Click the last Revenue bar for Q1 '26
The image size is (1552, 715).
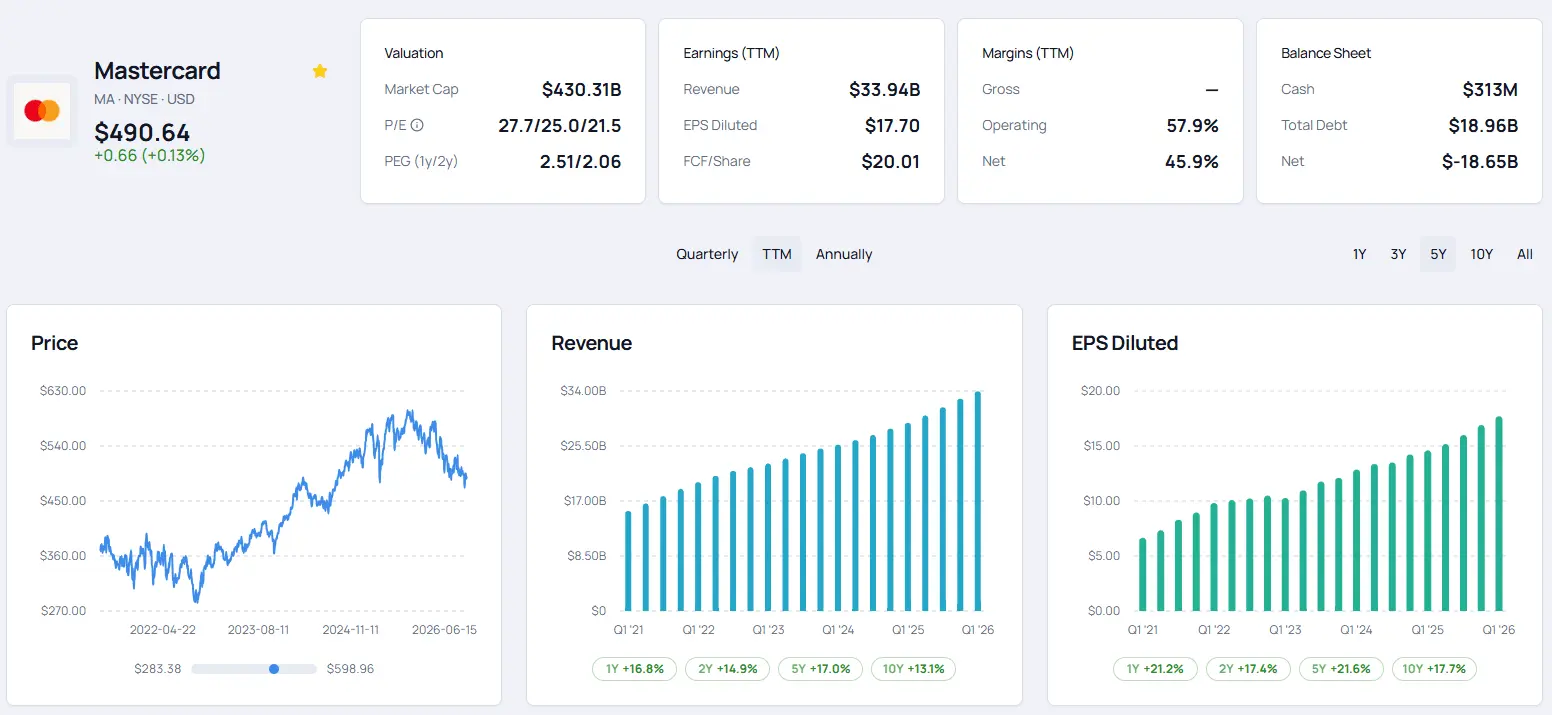pyautogui.click(x=977, y=501)
